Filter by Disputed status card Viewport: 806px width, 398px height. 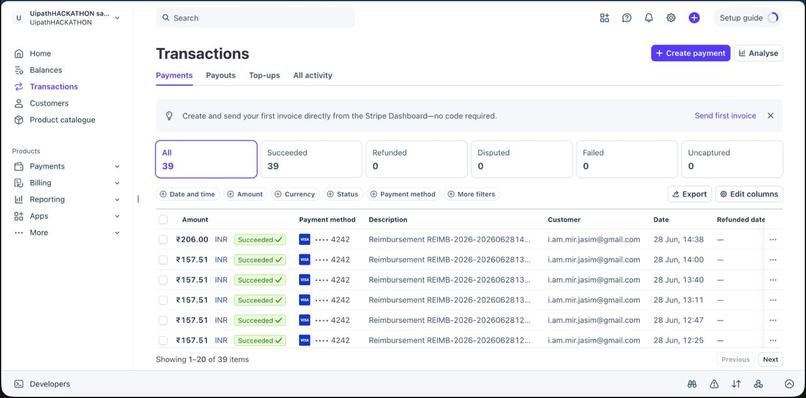pyautogui.click(x=522, y=159)
